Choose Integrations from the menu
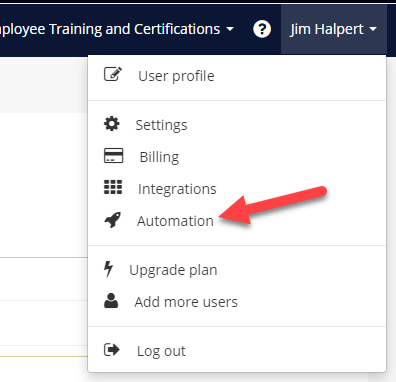Viewport: 396px width, 382px height. (237, 189)
